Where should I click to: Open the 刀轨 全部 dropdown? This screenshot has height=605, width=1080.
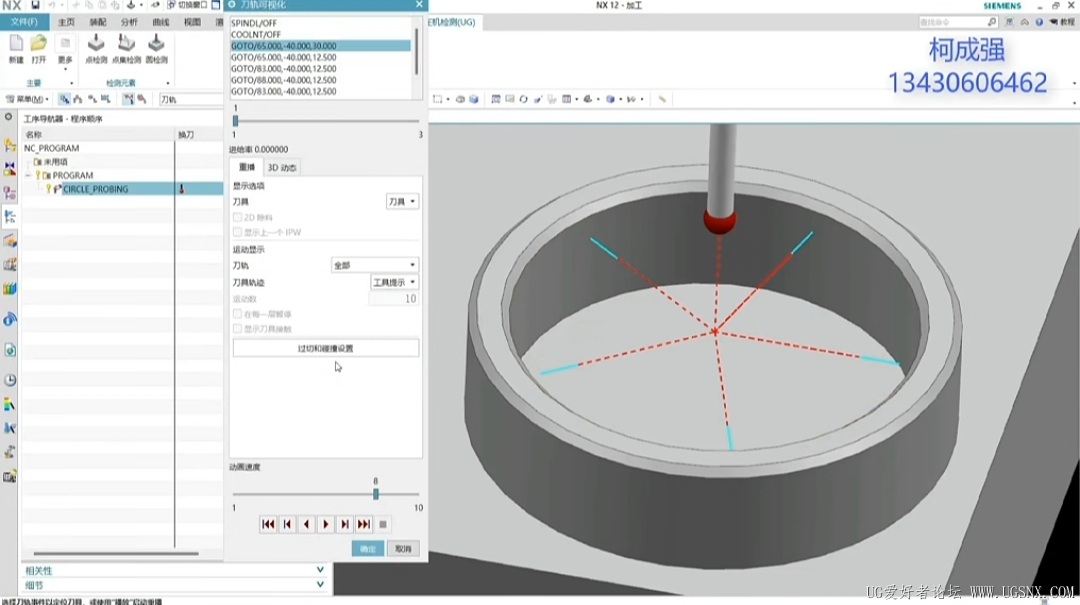[375, 266]
